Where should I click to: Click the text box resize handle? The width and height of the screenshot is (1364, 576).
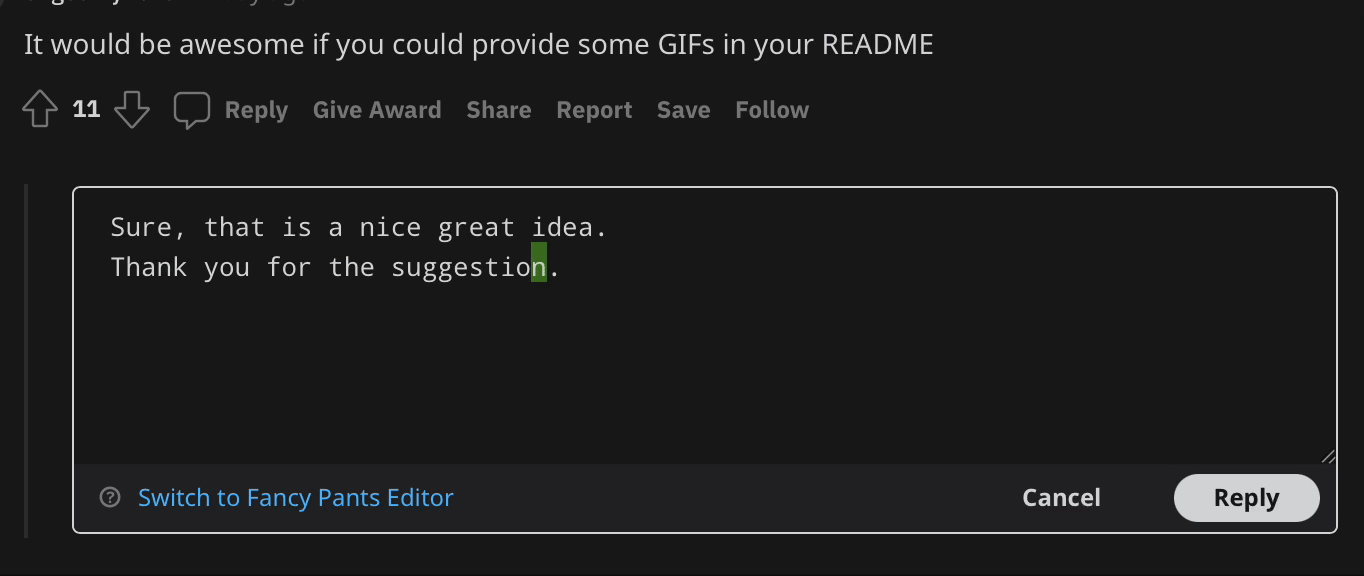click(1328, 456)
